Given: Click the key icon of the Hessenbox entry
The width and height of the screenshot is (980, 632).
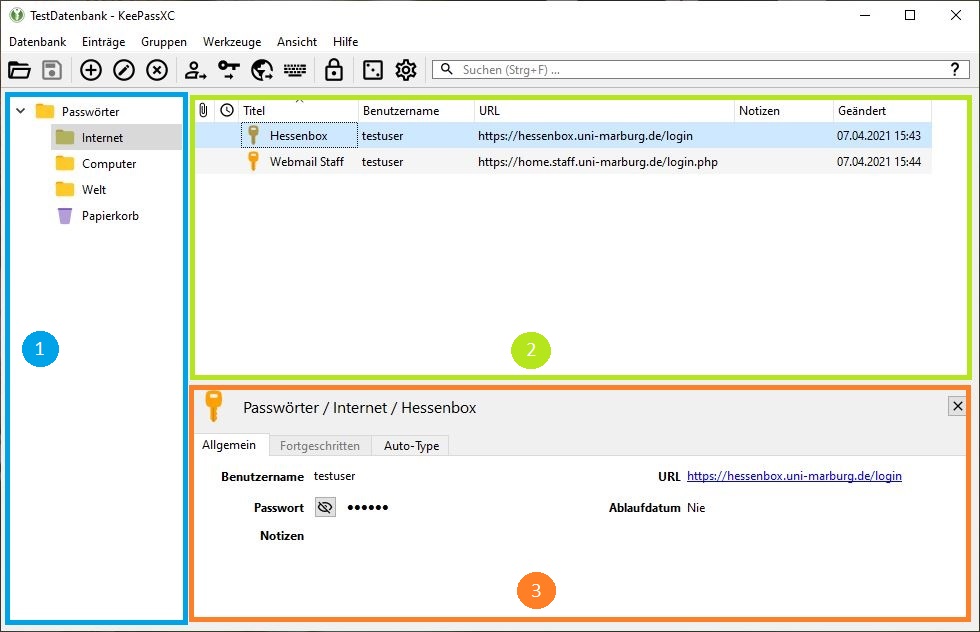Looking at the screenshot, I should pyautogui.click(x=253, y=136).
